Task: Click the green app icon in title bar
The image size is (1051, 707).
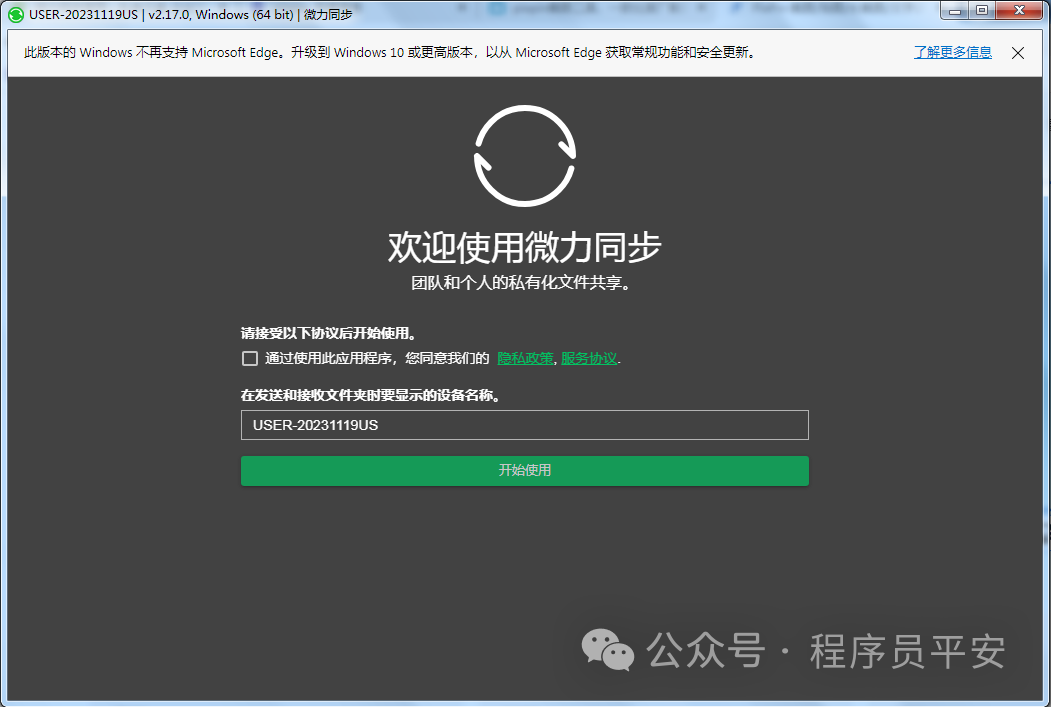Action: (x=16, y=15)
